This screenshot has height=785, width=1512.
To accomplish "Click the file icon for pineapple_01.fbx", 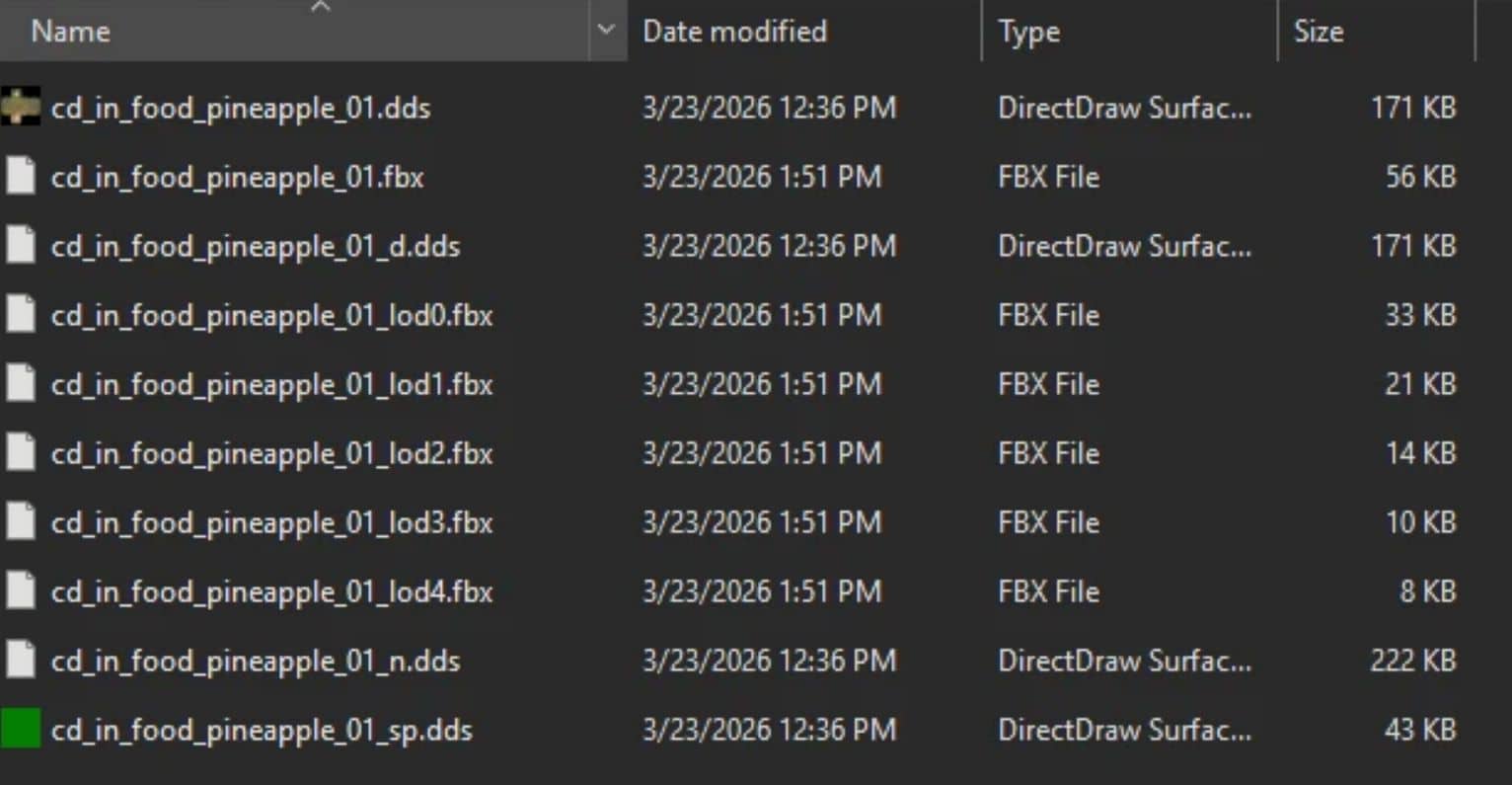I will tap(21, 177).
